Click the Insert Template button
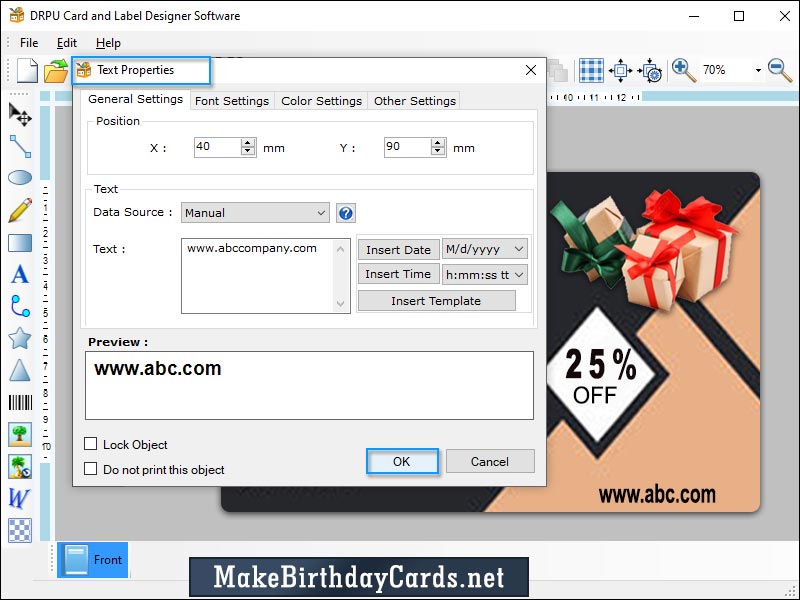Viewport: 800px width, 600px height. 436,300
